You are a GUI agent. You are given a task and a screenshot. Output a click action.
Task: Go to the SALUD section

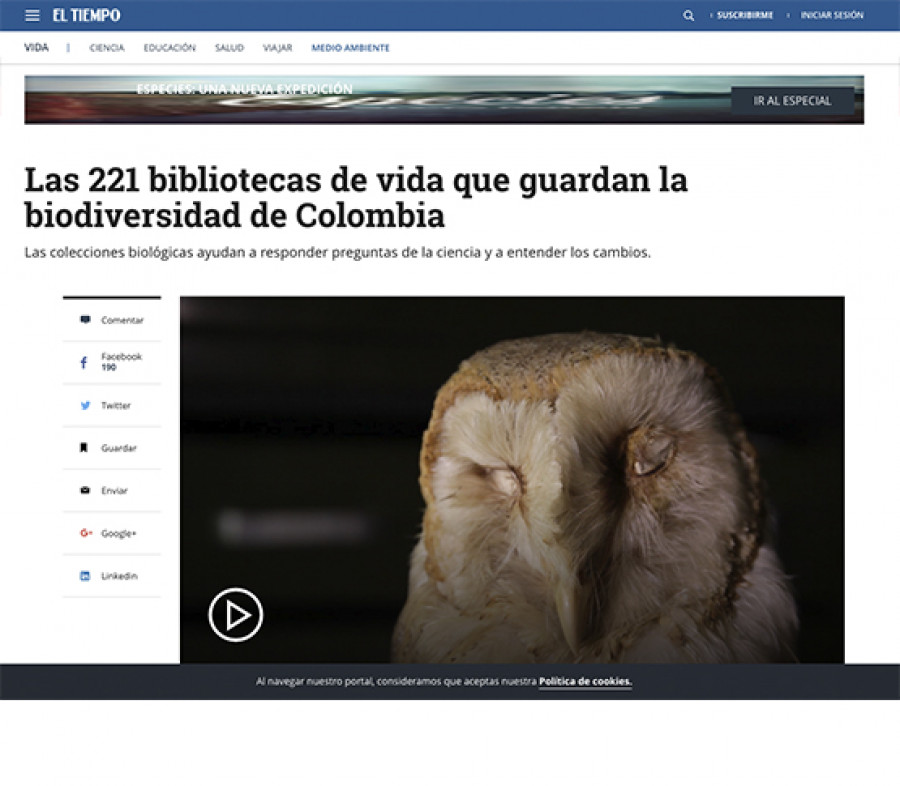tap(229, 48)
